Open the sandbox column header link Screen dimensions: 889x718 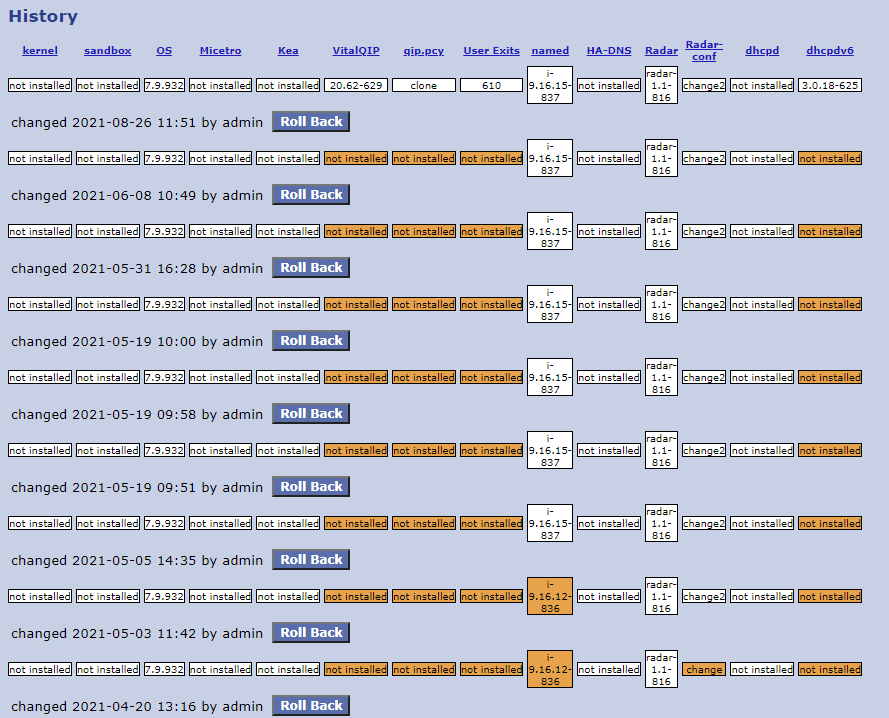107,51
